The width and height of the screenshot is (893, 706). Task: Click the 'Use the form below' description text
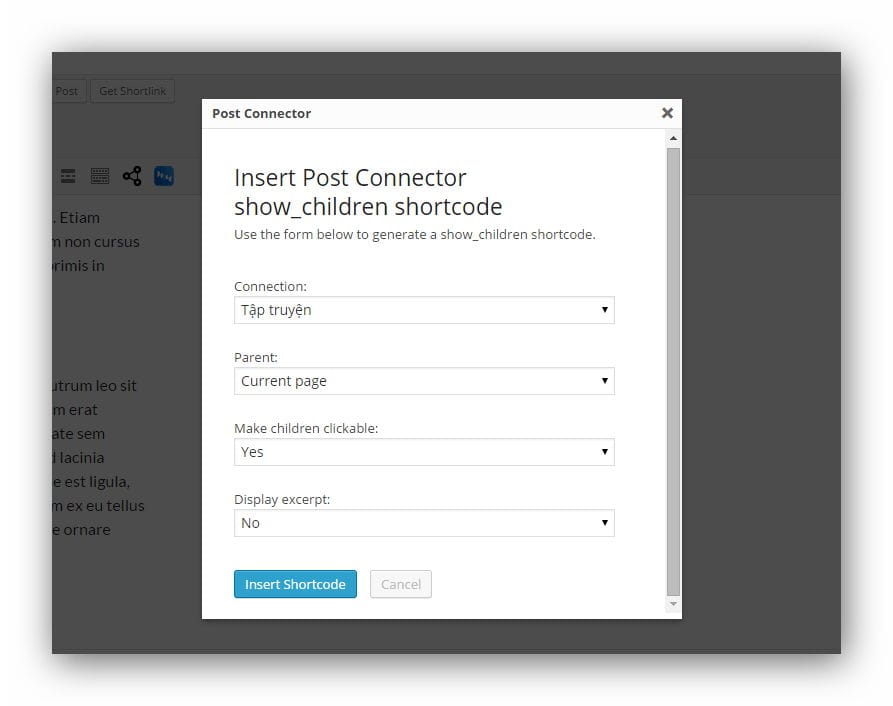(x=415, y=235)
